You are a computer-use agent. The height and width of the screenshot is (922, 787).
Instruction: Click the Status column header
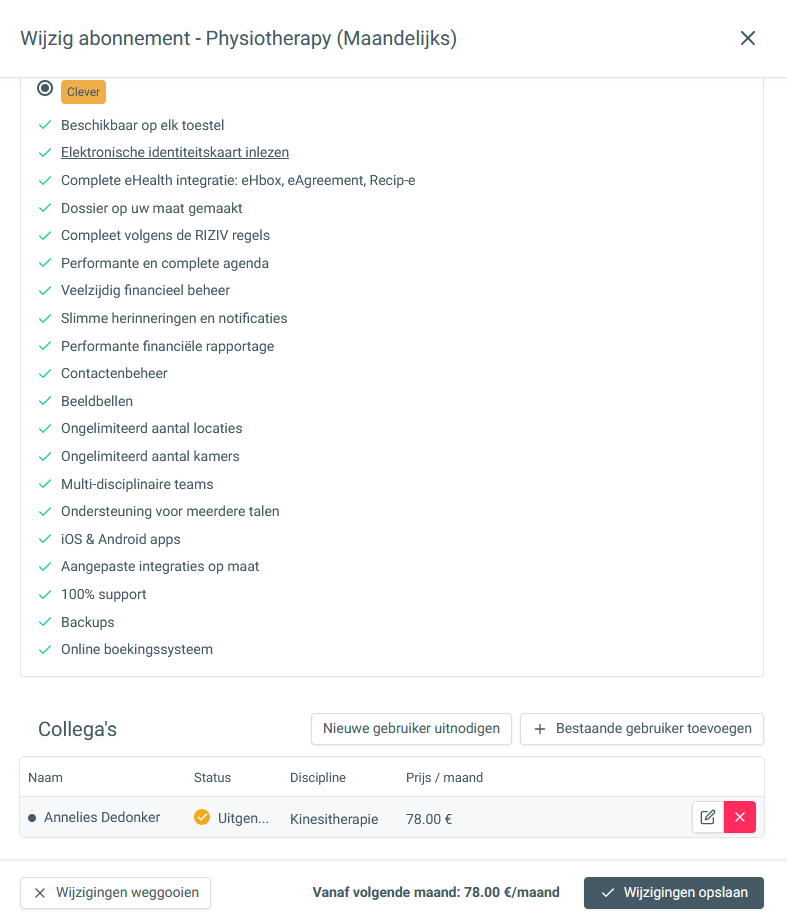[x=212, y=778]
